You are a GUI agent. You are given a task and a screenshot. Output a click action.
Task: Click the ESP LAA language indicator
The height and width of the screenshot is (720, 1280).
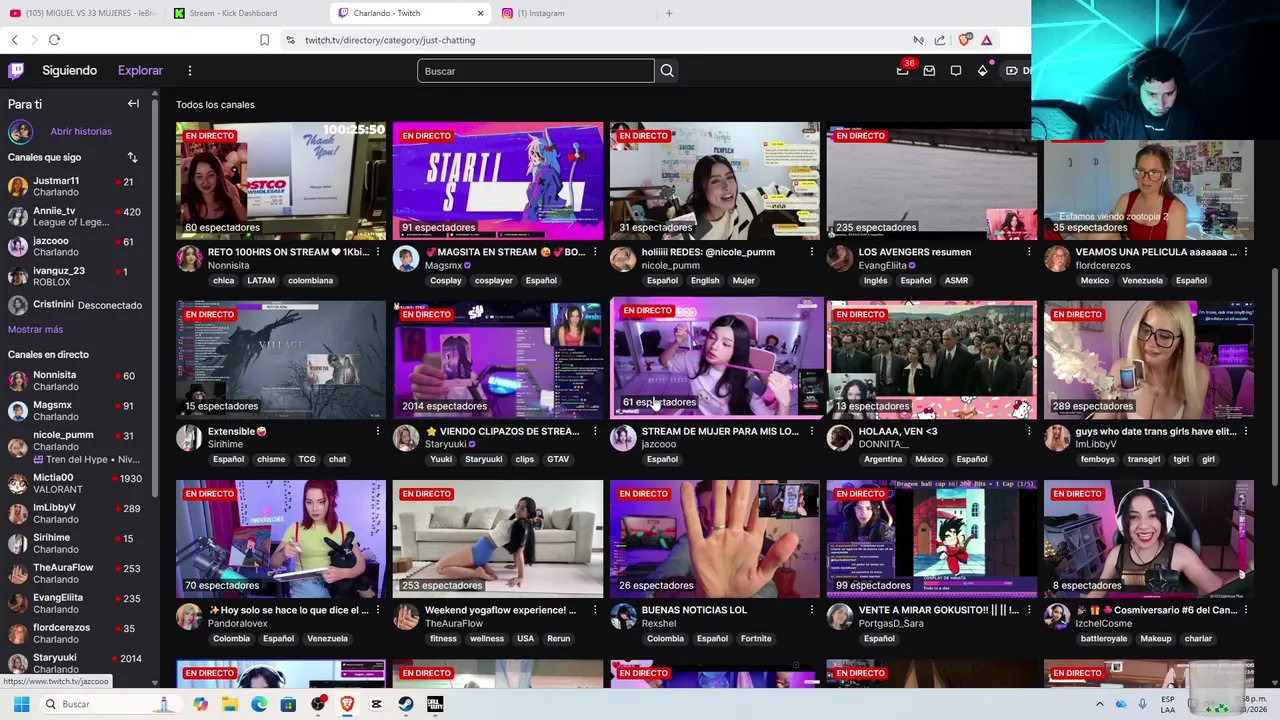pyautogui.click(x=1168, y=704)
